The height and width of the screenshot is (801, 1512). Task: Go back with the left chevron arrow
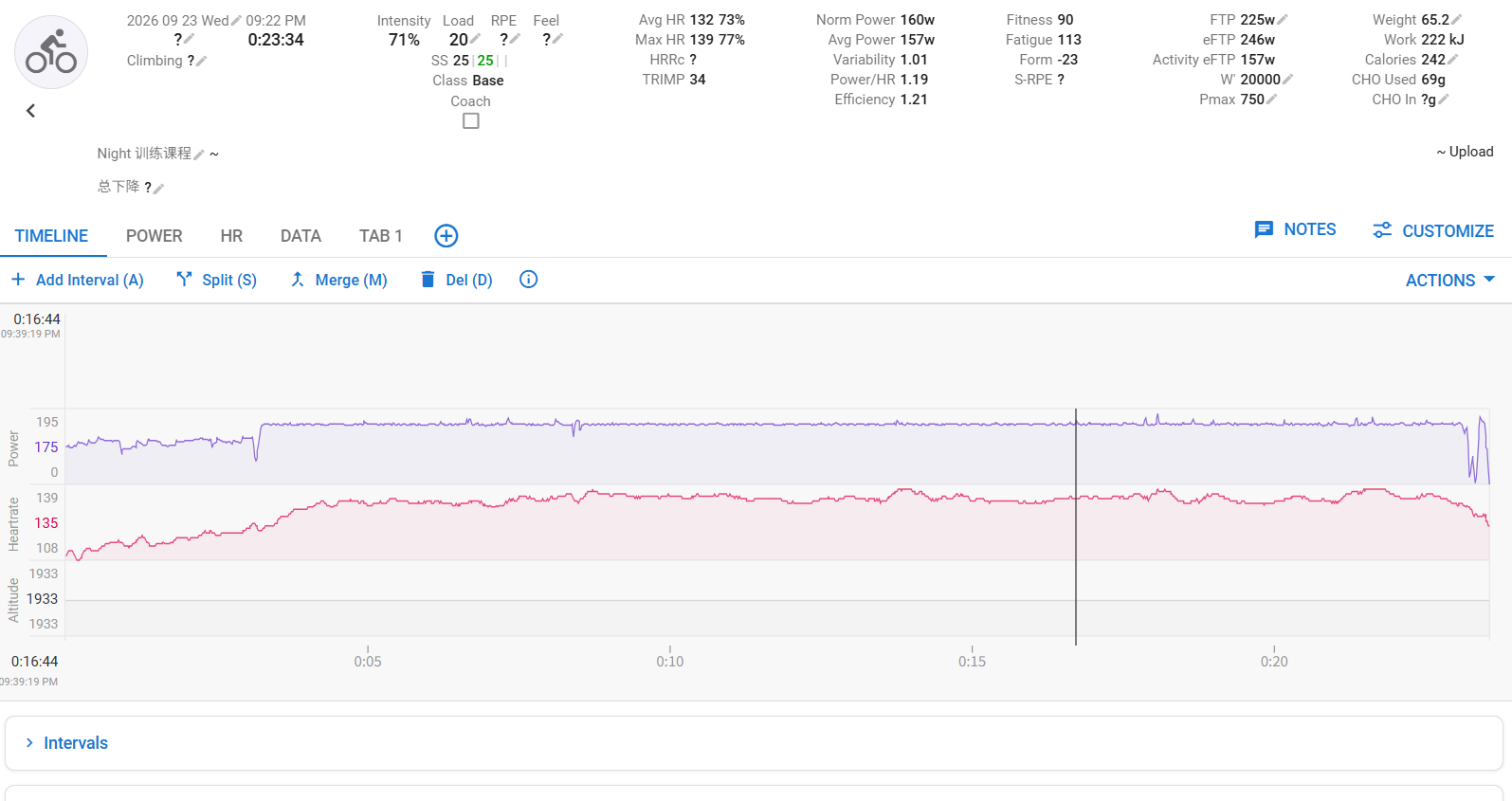(30, 111)
